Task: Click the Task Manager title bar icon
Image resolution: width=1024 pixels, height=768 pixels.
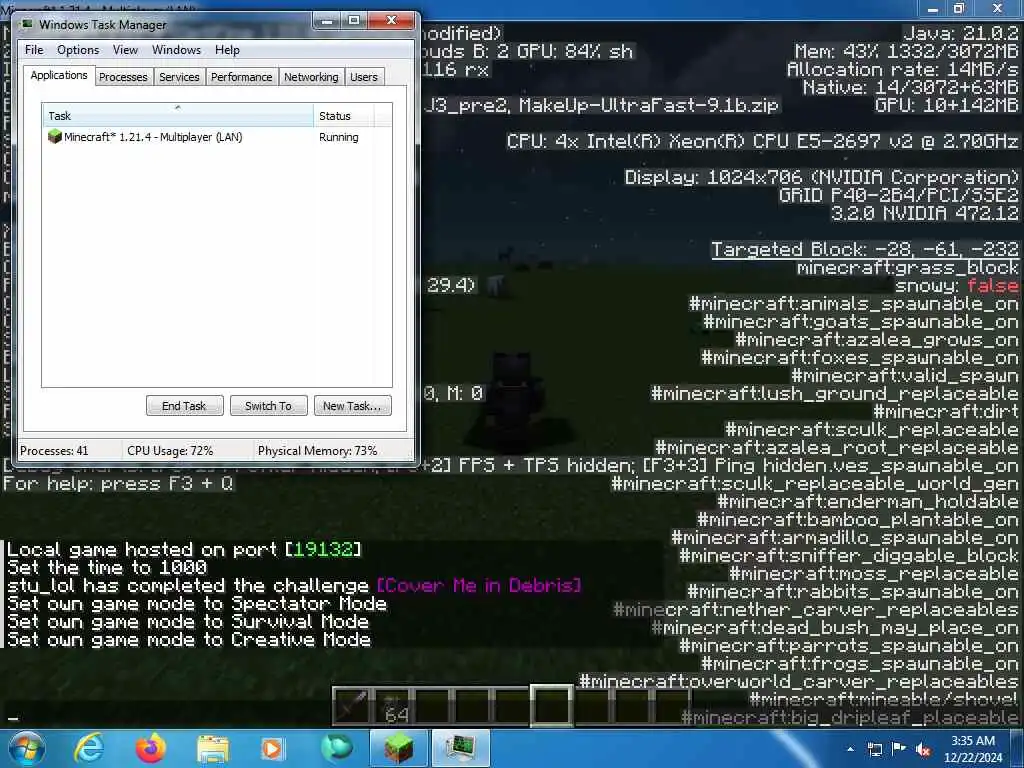Action: pos(27,24)
